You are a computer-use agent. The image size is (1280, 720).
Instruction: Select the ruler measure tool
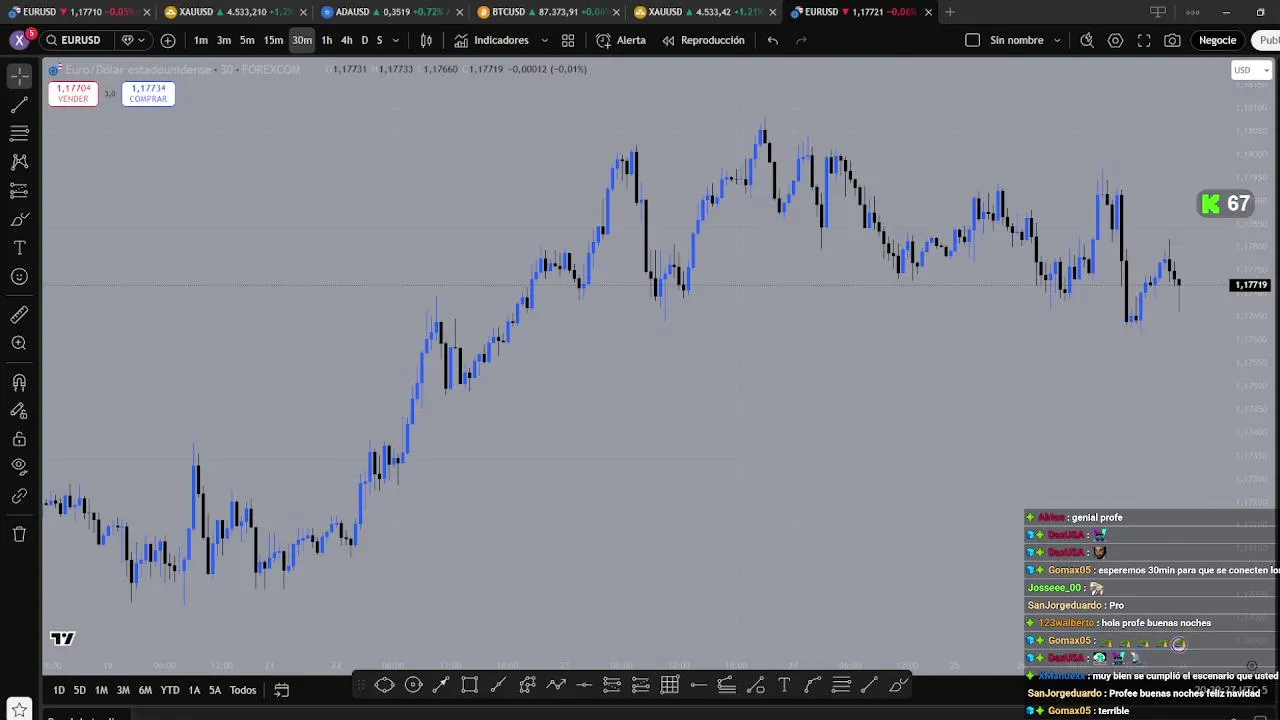[19, 315]
